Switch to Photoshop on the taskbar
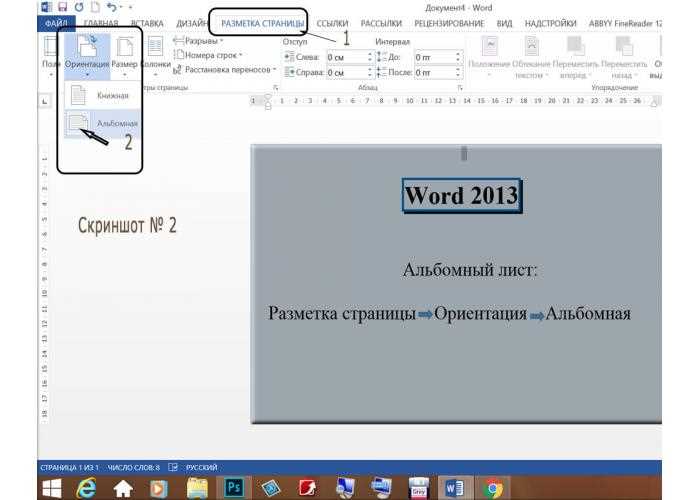 [x=234, y=488]
